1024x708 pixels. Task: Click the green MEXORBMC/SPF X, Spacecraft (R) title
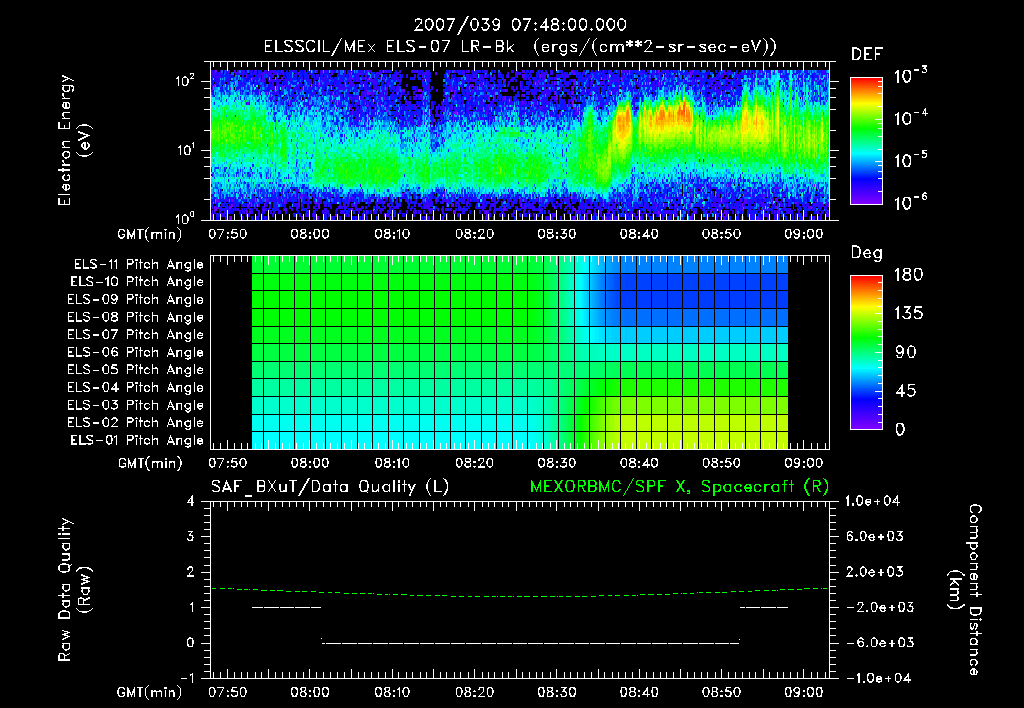[x=679, y=487]
